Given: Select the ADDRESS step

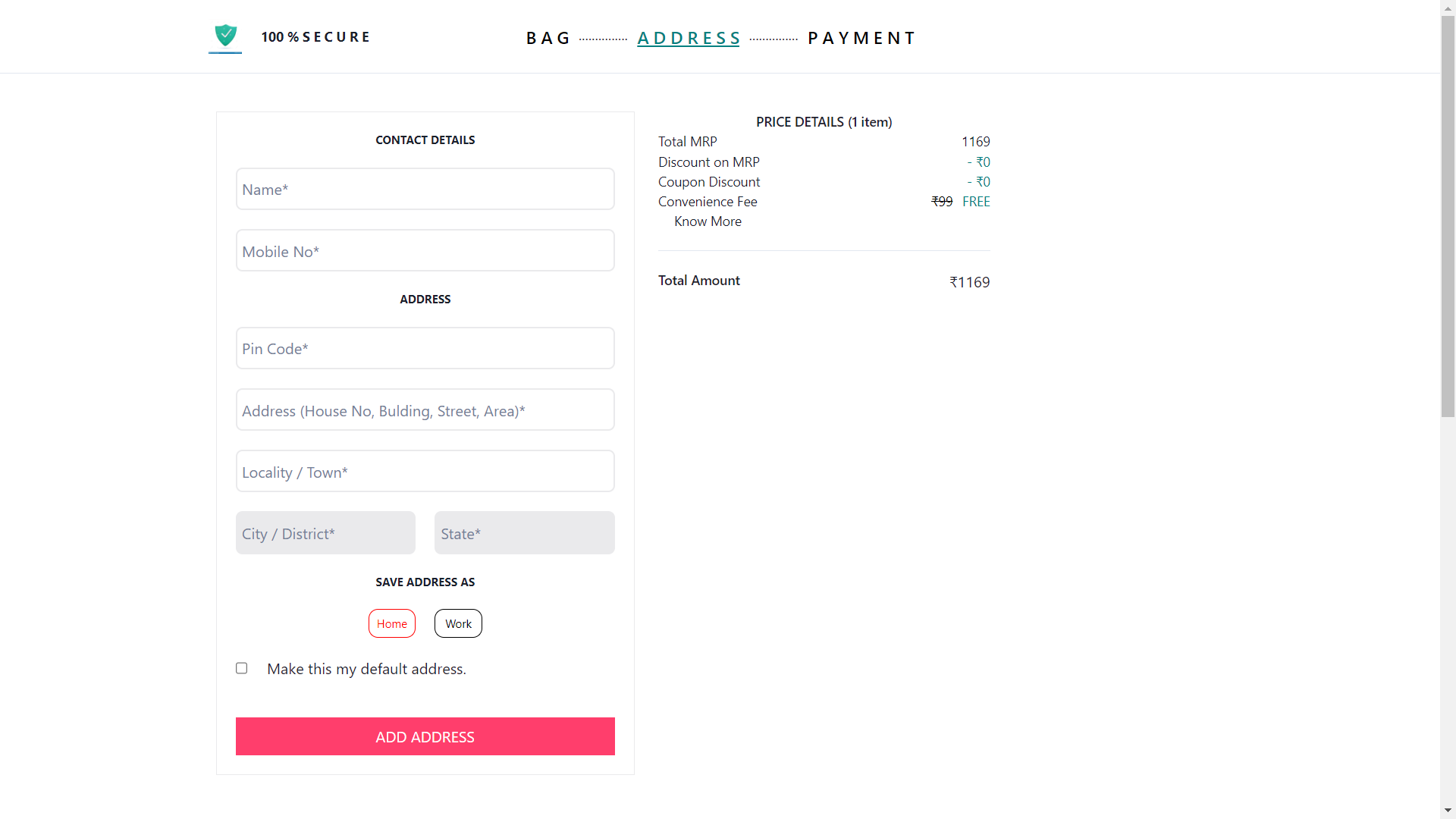Looking at the screenshot, I should tap(689, 38).
